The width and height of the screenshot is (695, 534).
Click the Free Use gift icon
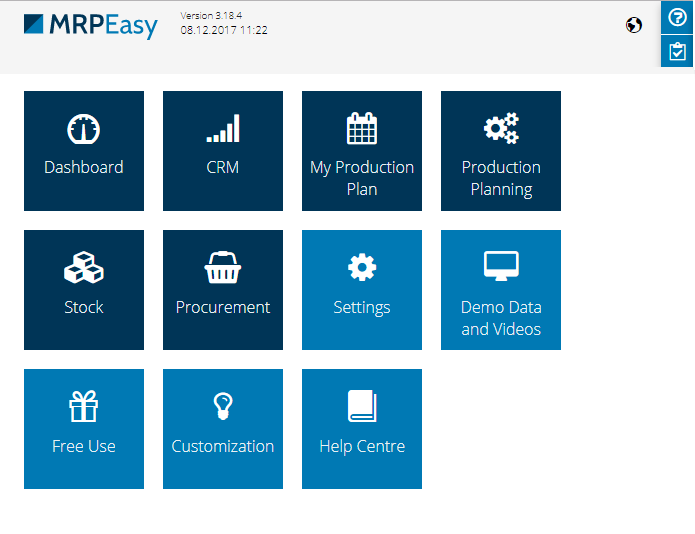pos(84,406)
